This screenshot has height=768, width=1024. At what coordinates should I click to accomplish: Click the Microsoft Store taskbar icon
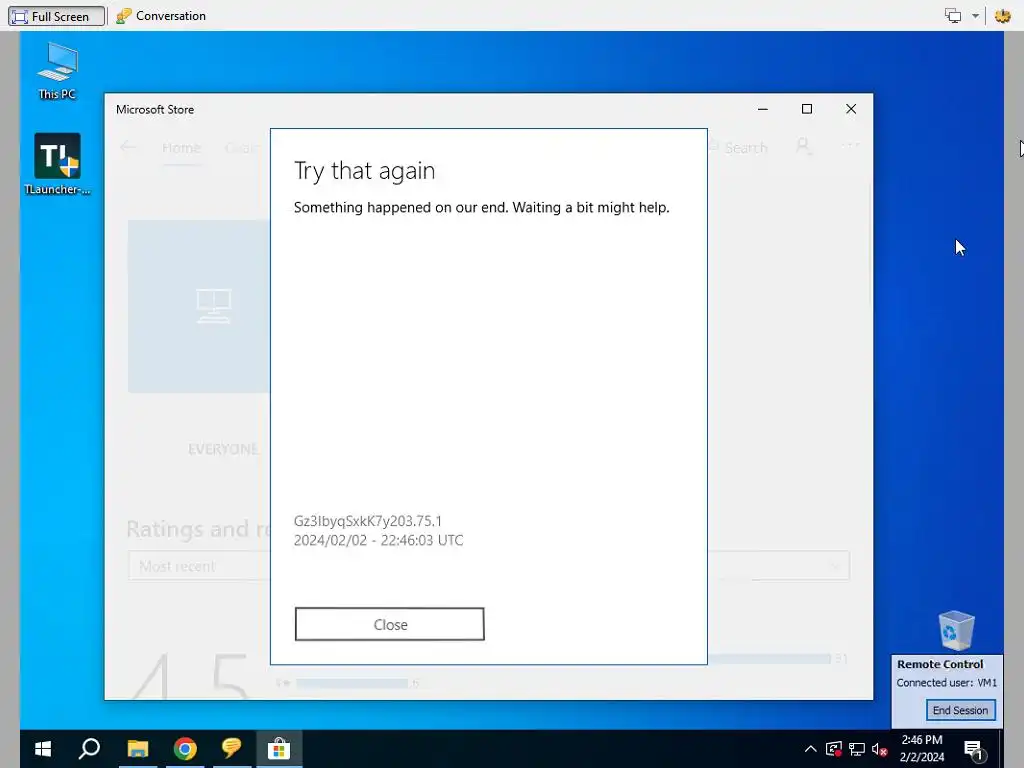pyautogui.click(x=279, y=748)
